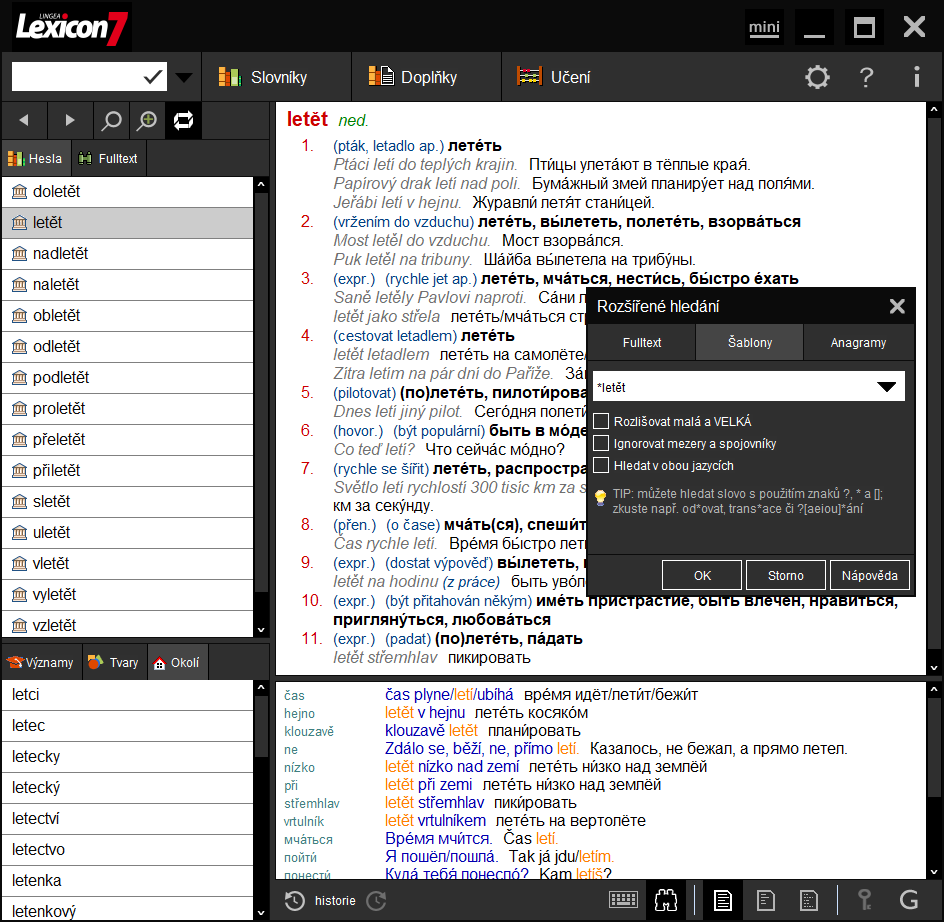Image resolution: width=944 pixels, height=922 pixels.
Task: Select the entry vzletět
Action: (x=128, y=625)
